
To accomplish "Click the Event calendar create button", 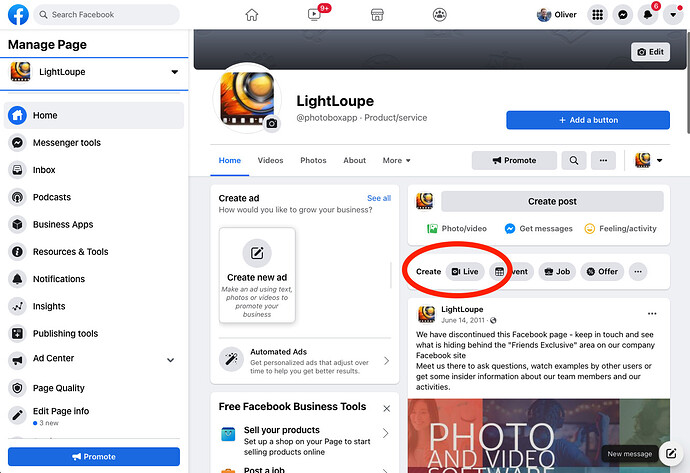I will (x=511, y=271).
